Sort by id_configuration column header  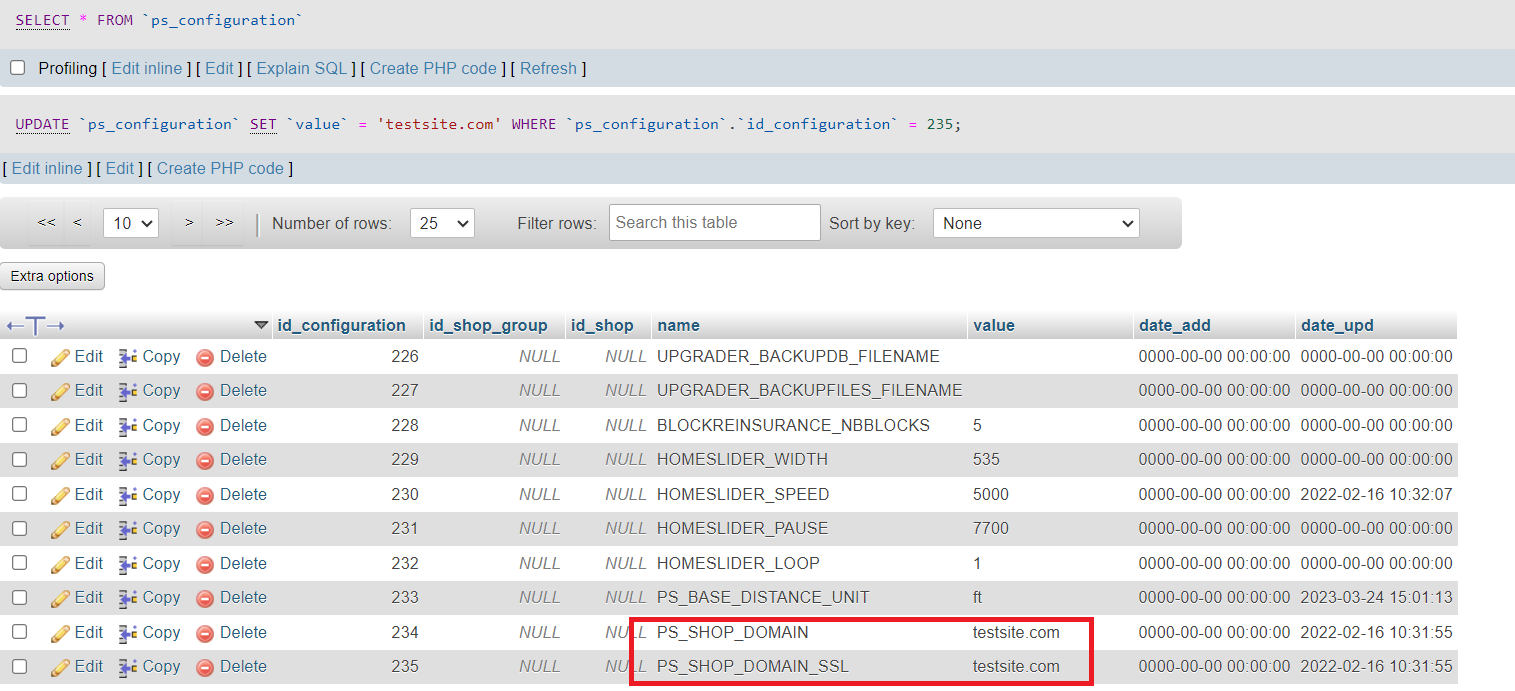tap(341, 325)
